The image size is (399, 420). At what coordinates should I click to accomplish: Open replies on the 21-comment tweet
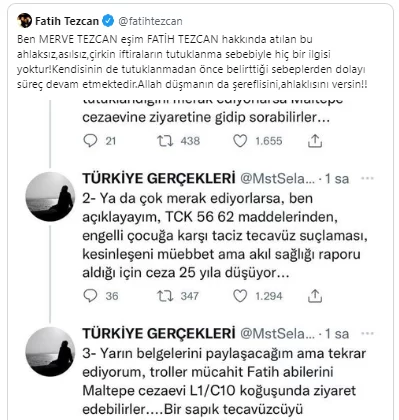(x=90, y=141)
